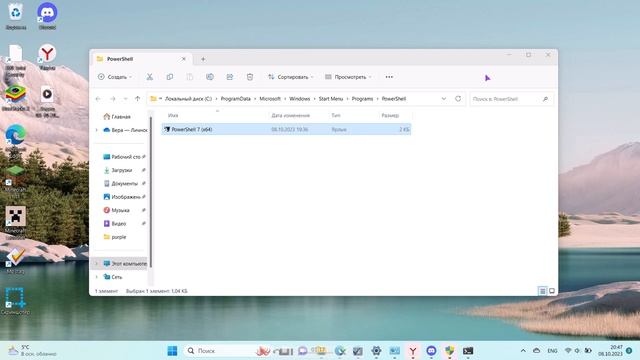Open recent locations chevron beside forward arrow
This screenshot has height=360, width=640.
(x=125, y=99)
